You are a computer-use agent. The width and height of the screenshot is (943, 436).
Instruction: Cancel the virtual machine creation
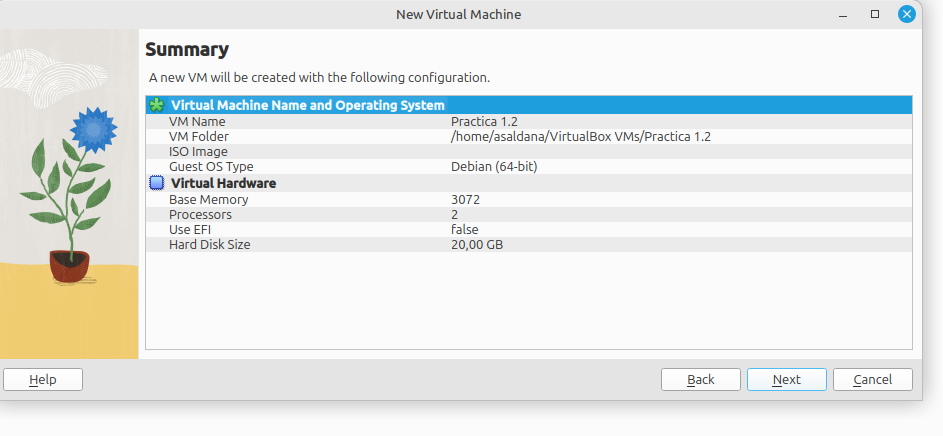click(872, 379)
